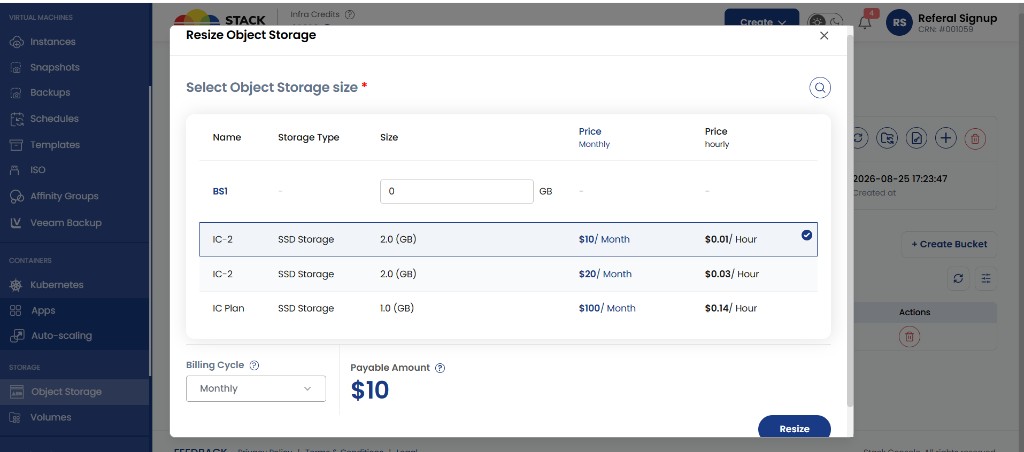Click the + Create Bucket button
The width and height of the screenshot is (1024, 452).
[x=949, y=244]
